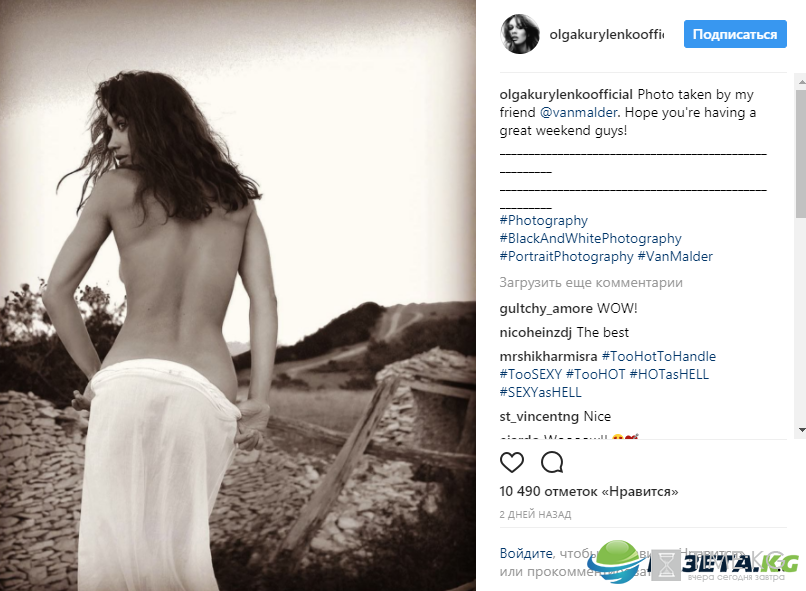806x591 pixels.
Task: Click the black-and-white main photo
Action: pos(237,296)
